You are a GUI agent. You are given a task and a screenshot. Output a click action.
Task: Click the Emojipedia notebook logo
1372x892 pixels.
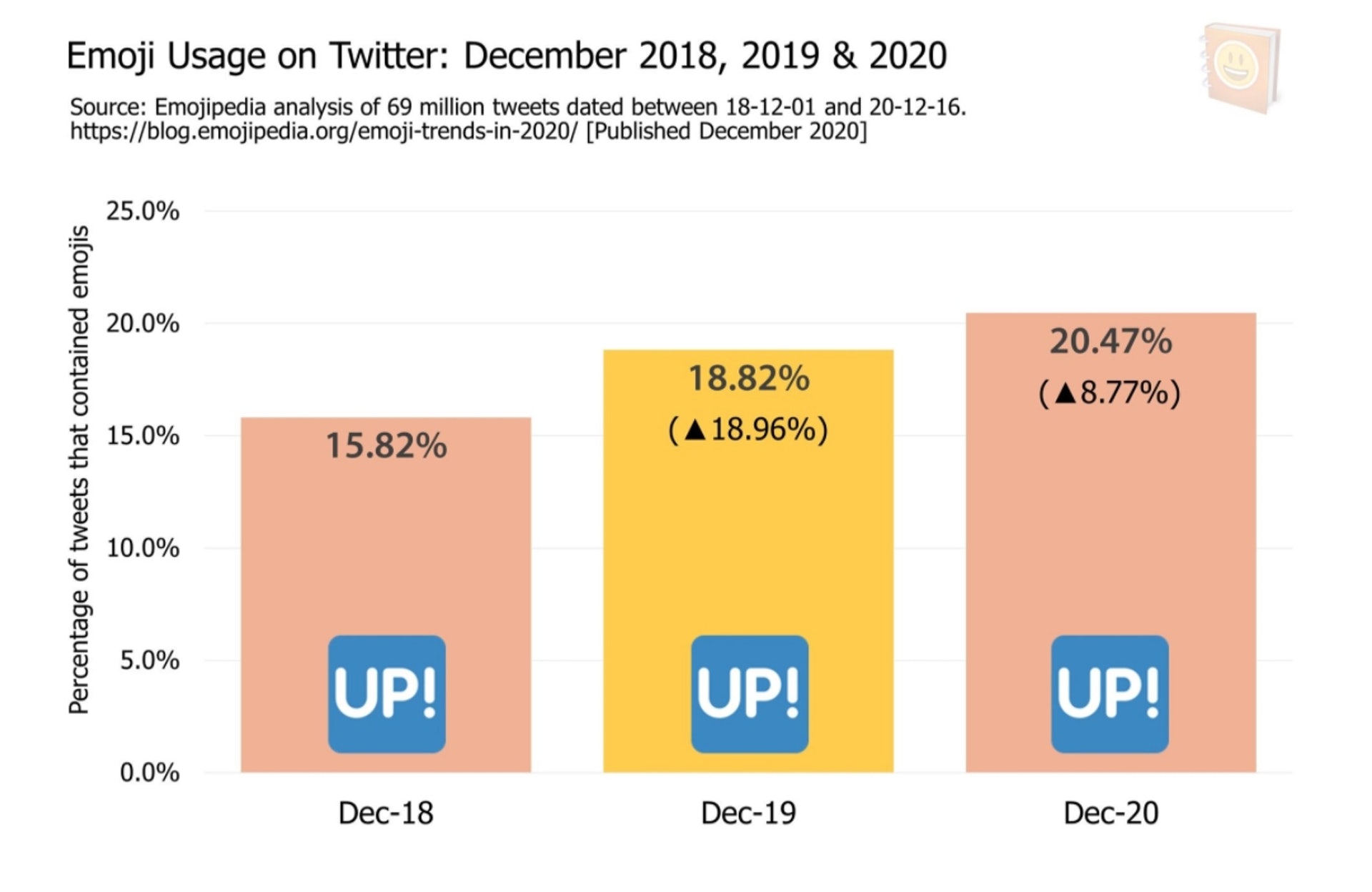click(x=1241, y=67)
